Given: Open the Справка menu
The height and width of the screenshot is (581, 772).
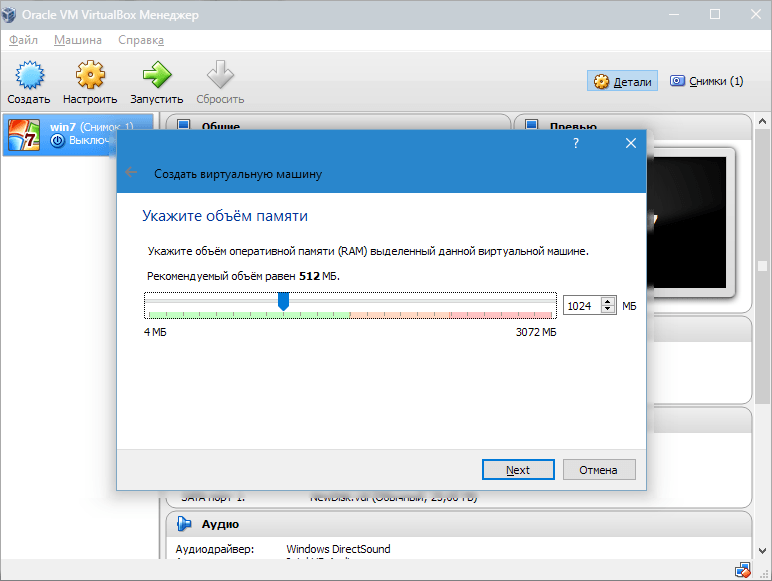Looking at the screenshot, I should pos(140,40).
